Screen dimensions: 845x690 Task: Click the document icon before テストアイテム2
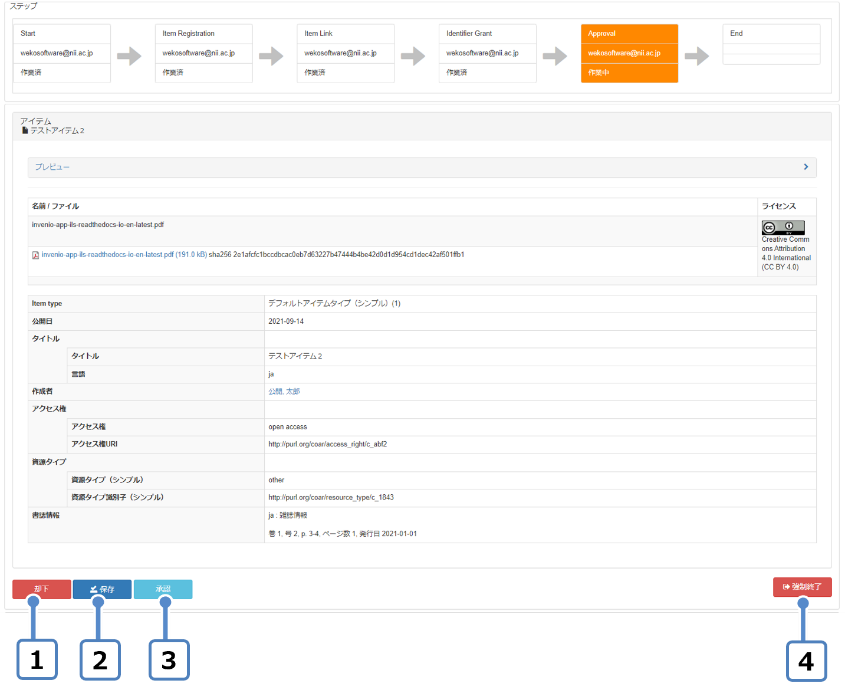point(25,131)
